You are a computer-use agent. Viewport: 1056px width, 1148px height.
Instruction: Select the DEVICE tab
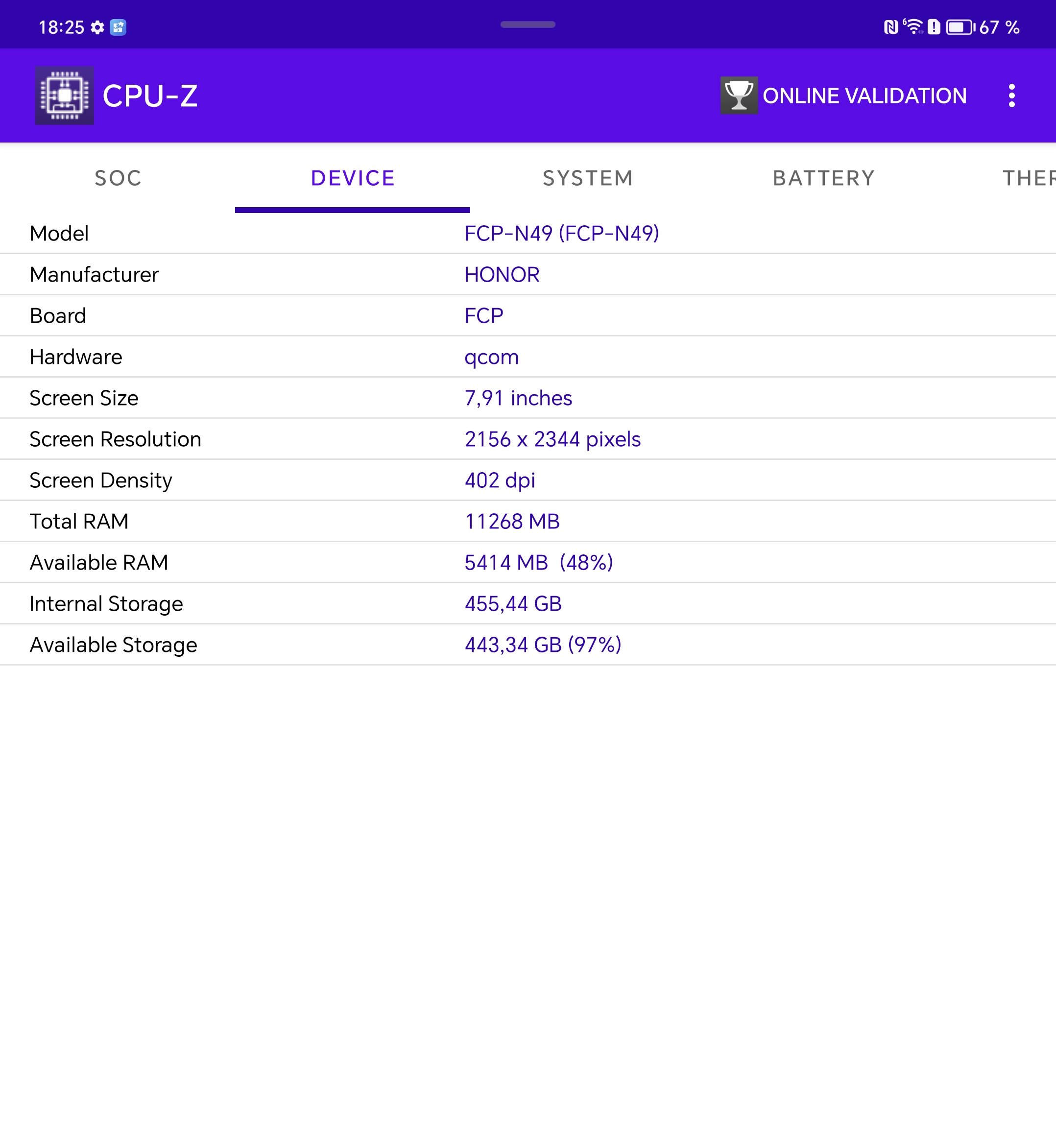tap(353, 178)
